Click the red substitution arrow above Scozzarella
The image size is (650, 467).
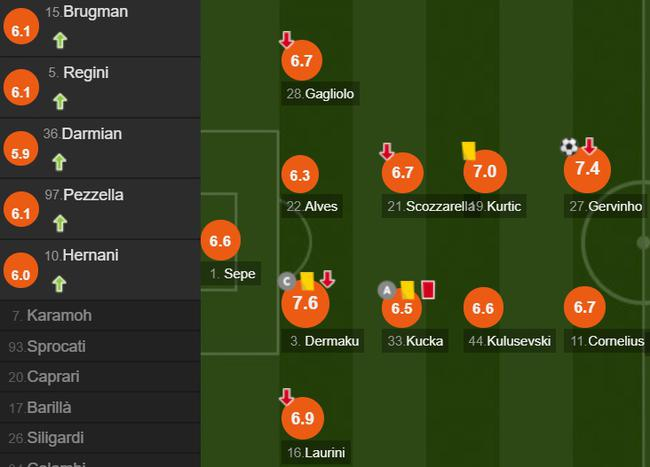tap(387, 152)
